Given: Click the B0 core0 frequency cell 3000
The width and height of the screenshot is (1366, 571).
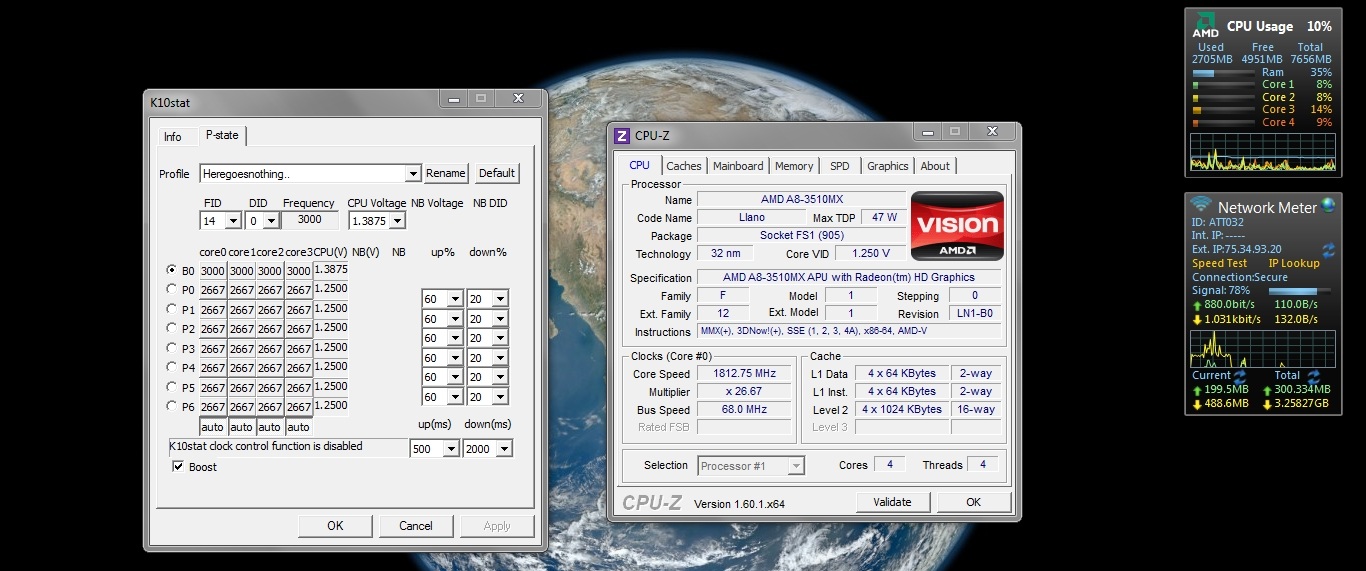Looking at the screenshot, I should (212, 271).
